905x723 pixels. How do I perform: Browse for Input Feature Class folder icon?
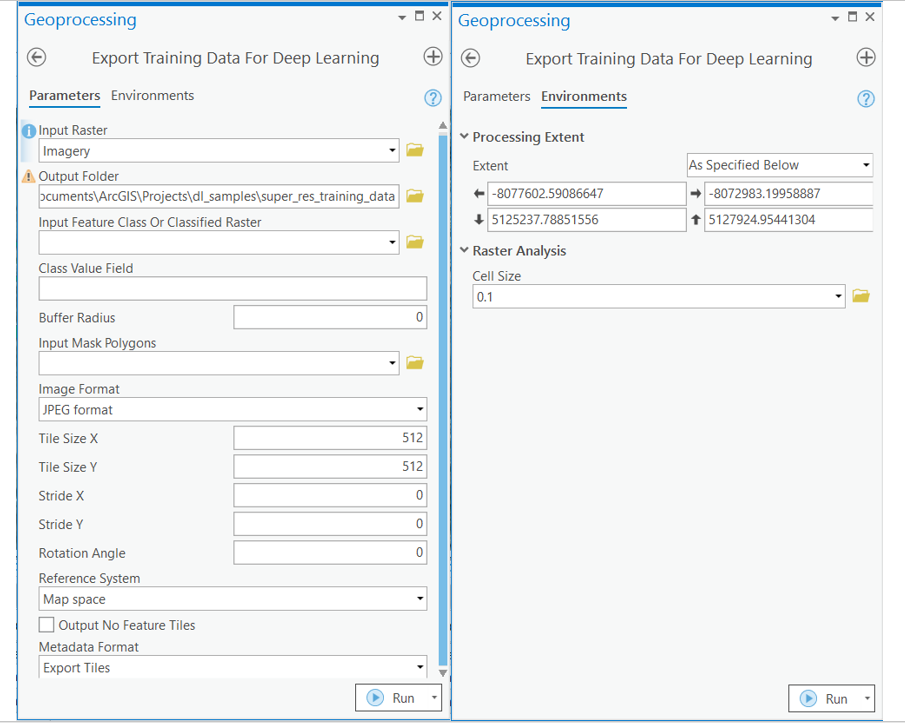[x=415, y=242]
